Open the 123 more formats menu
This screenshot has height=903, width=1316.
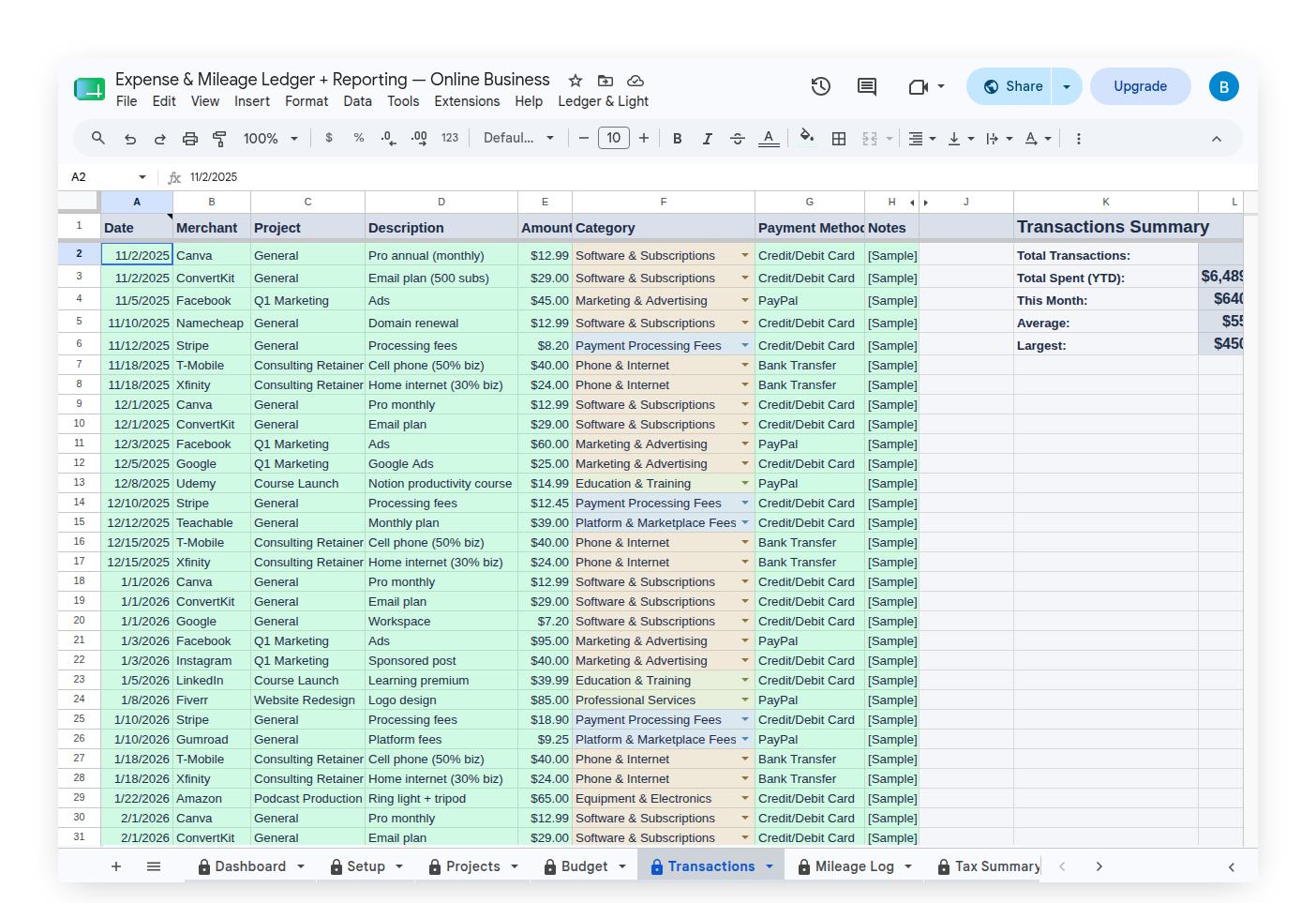[x=450, y=138]
